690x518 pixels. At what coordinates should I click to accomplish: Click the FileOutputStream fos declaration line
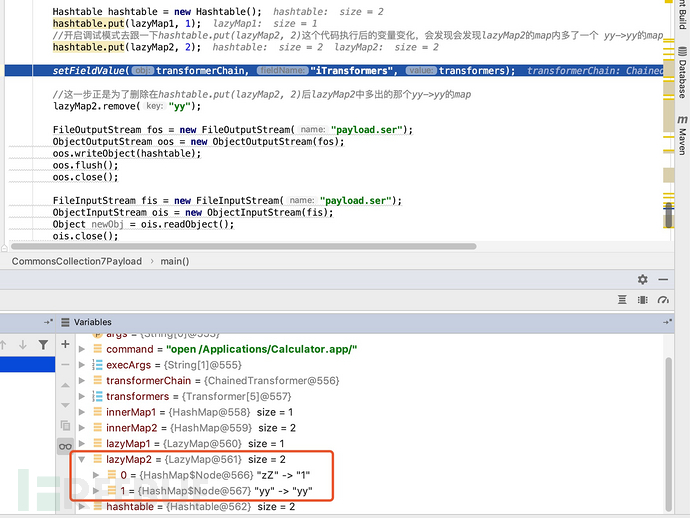coord(233,130)
